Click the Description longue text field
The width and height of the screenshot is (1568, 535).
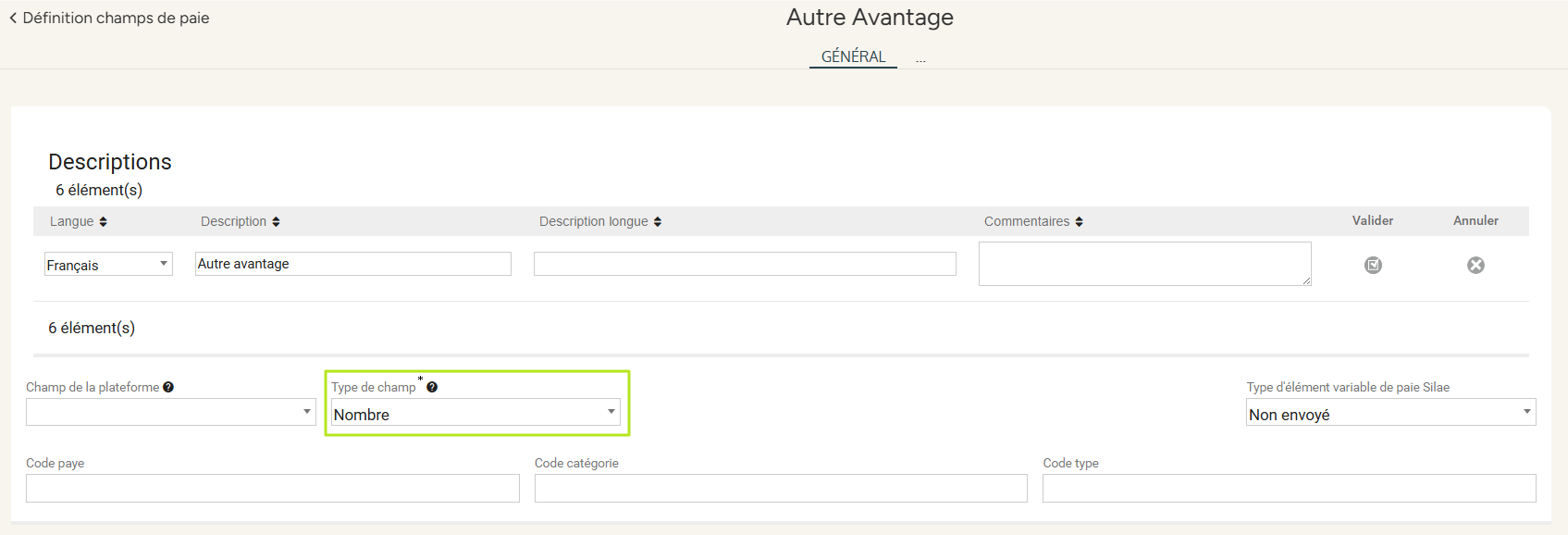745,264
